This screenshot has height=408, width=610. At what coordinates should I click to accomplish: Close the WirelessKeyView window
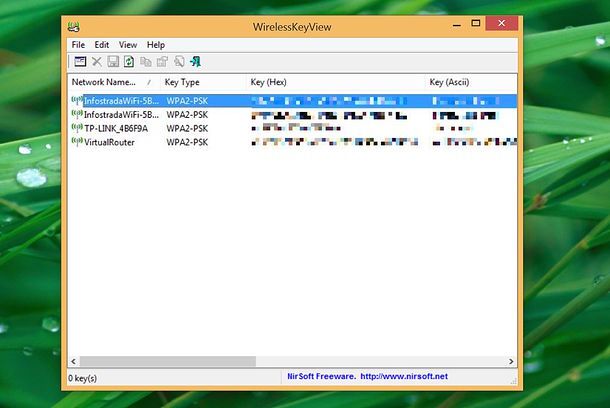[501, 23]
